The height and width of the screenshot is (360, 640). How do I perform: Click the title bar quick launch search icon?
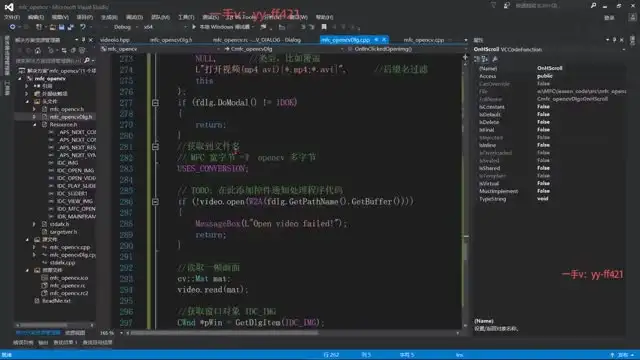pyautogui.click(x=593, y=5)
